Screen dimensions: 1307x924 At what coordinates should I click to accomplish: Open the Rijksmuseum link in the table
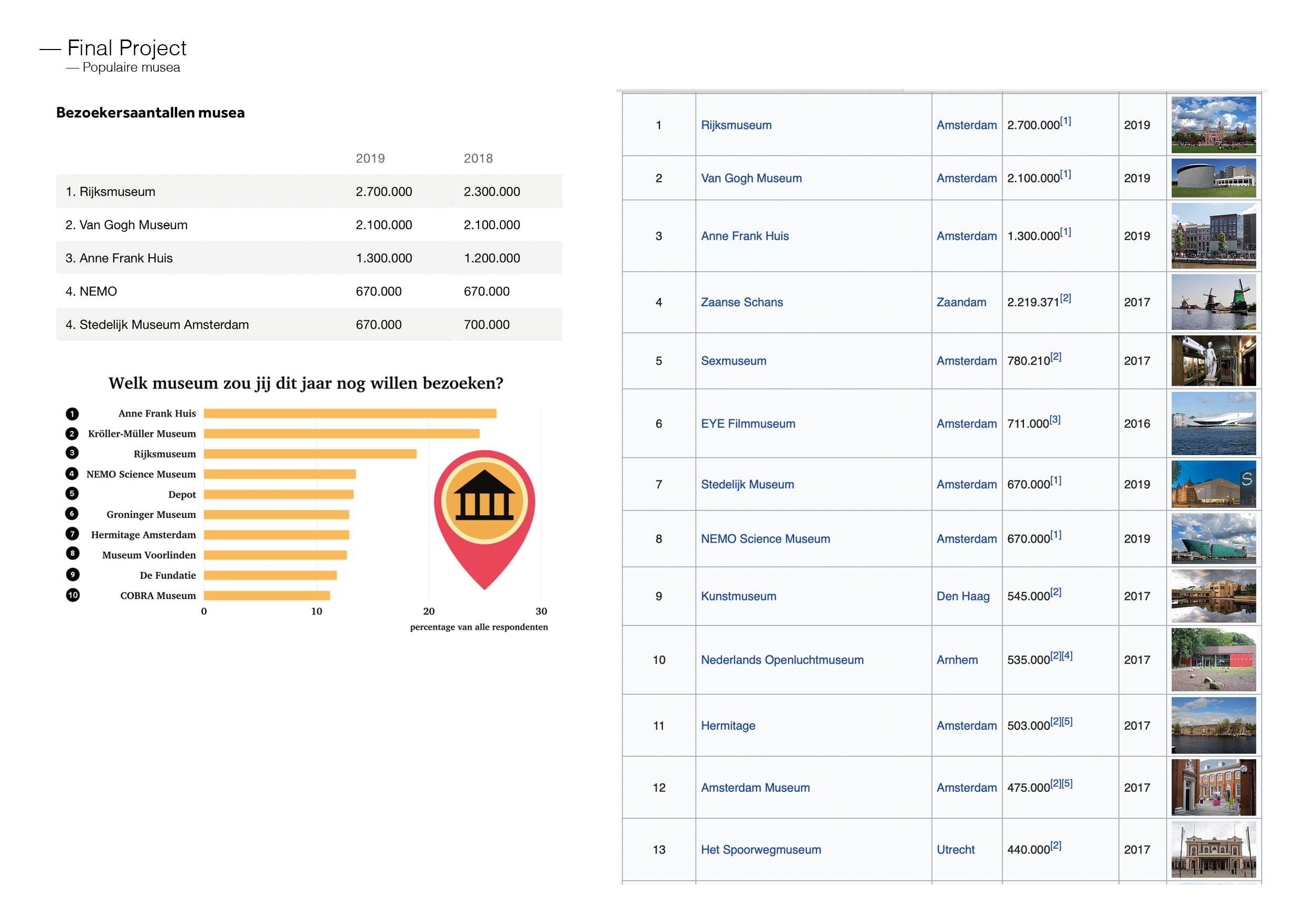[736, 125]
